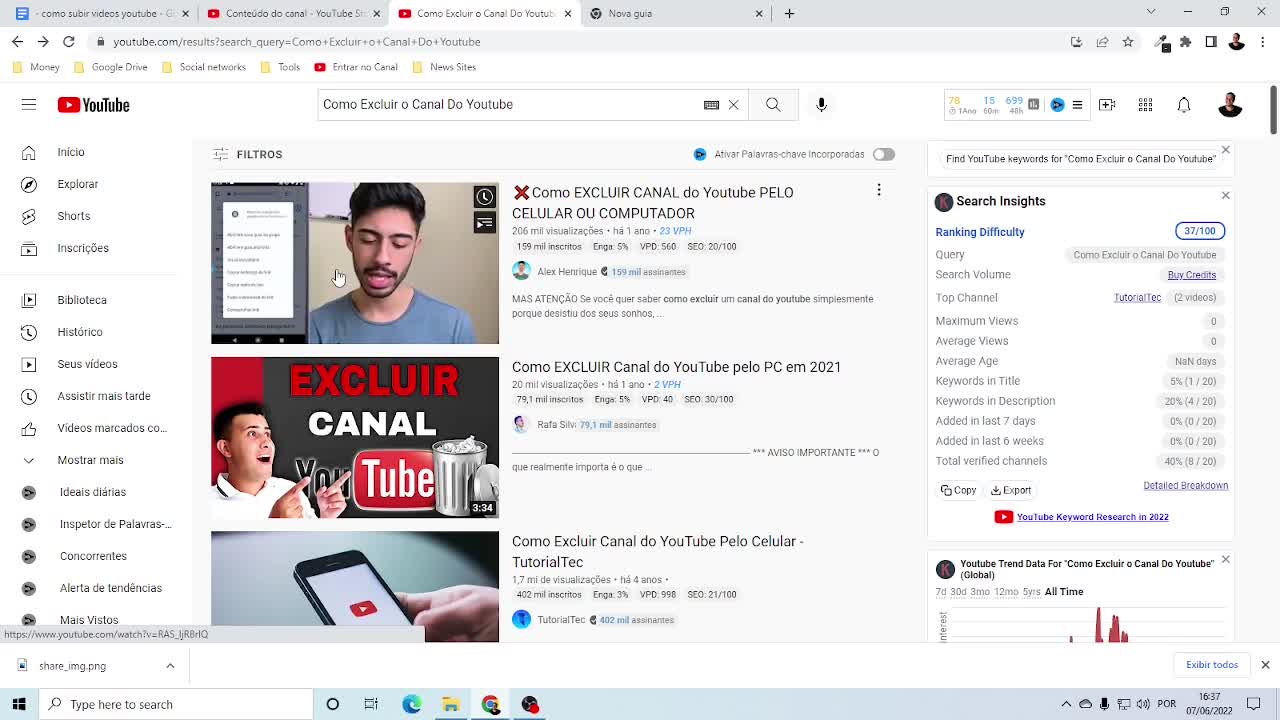Click the Watch later clock icon on first thumbnail
Screen dimensions: 1280x720
[x=485, y=197]
